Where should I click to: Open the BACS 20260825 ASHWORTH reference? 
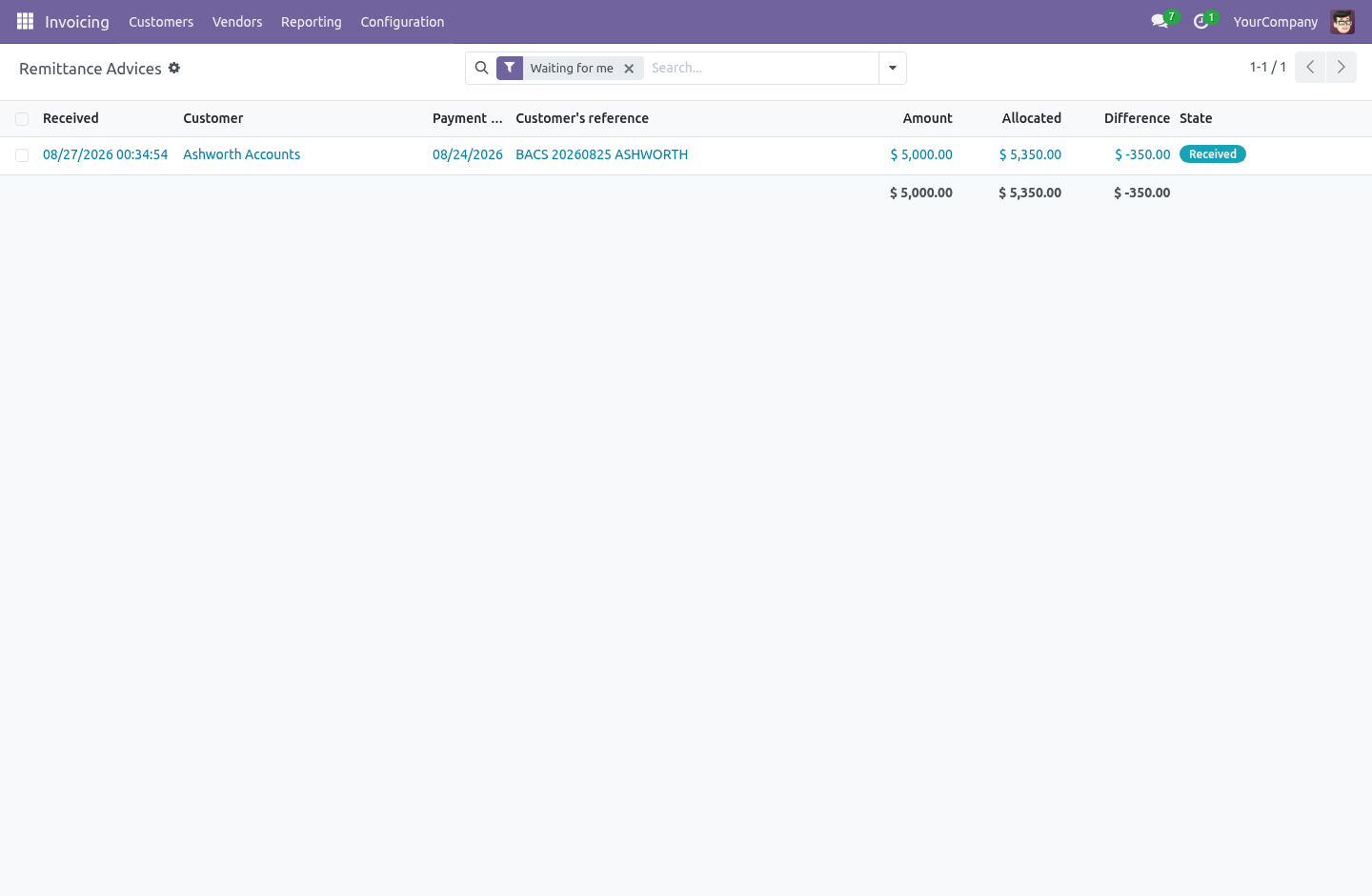coord(601,154)
